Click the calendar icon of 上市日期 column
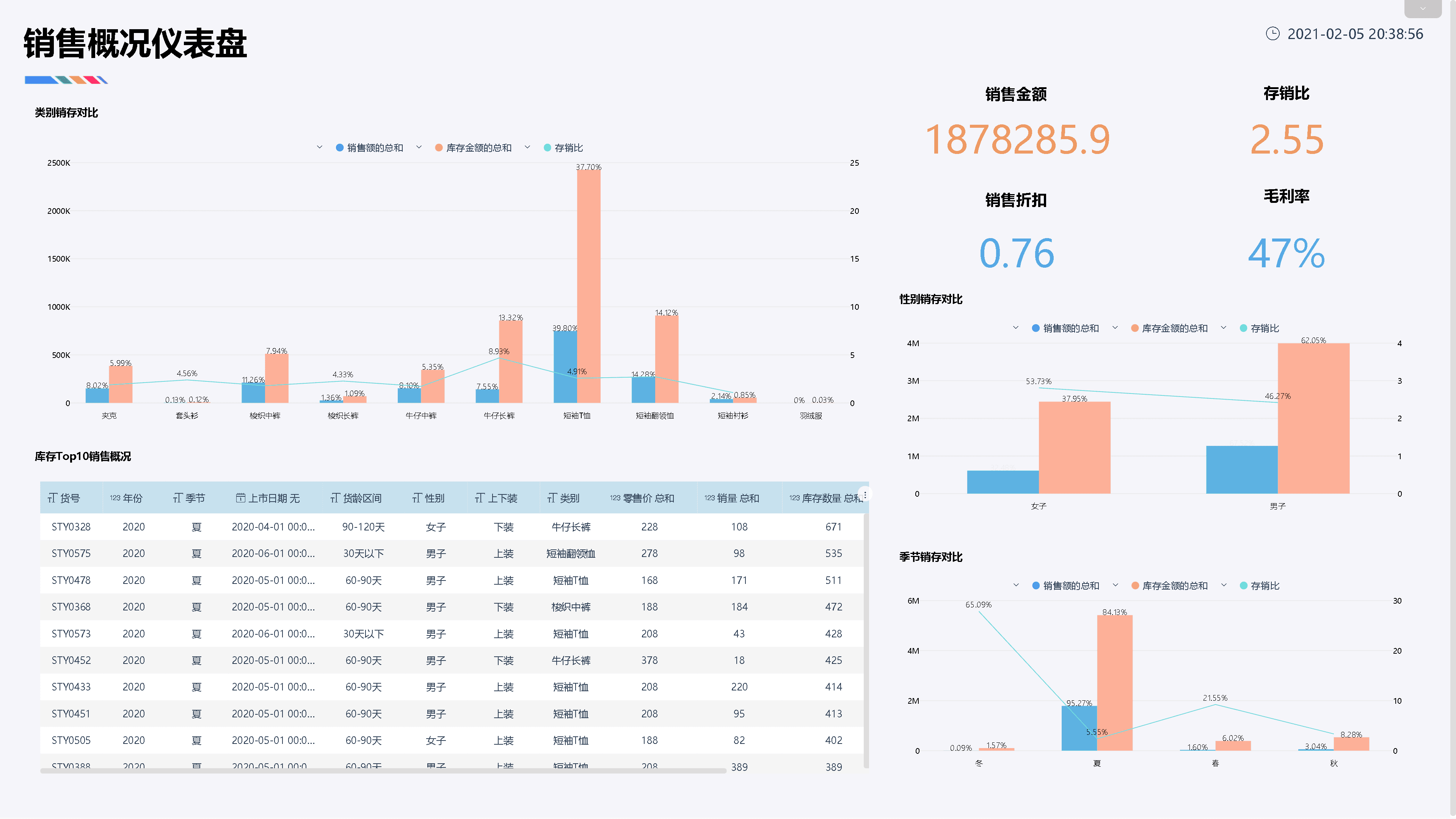This screenshot has width=1456, height=819. click(240, 498)
